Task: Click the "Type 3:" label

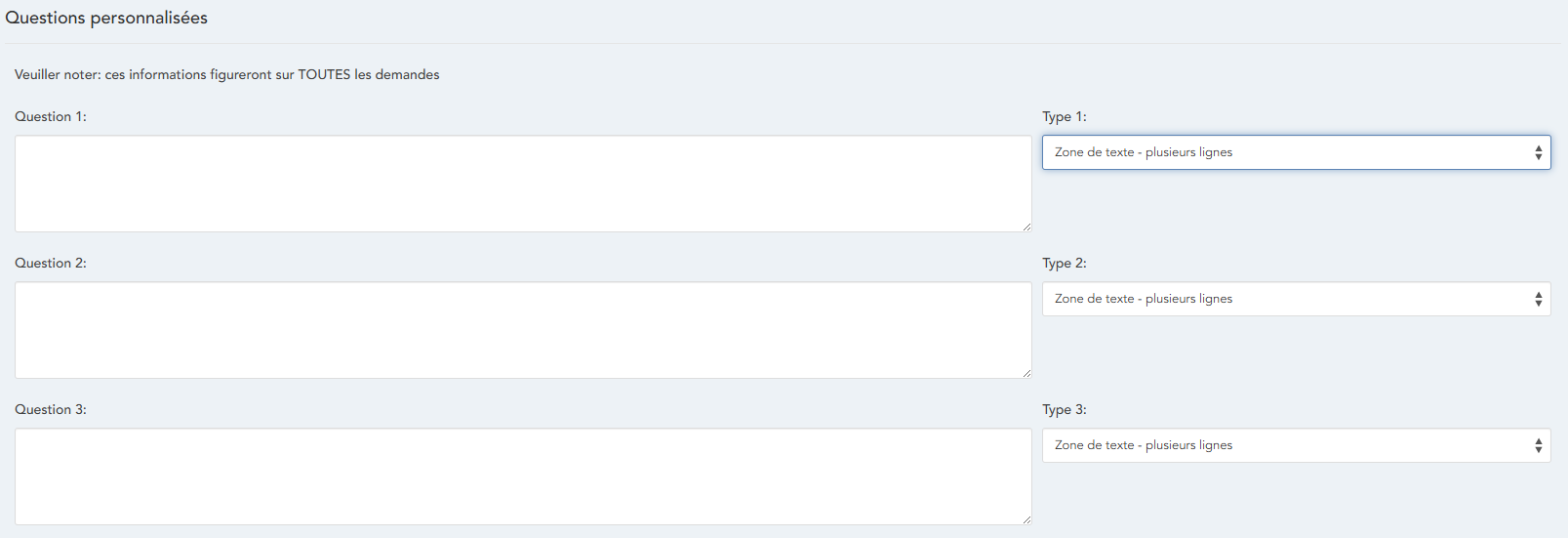Action: point(1064,409)
